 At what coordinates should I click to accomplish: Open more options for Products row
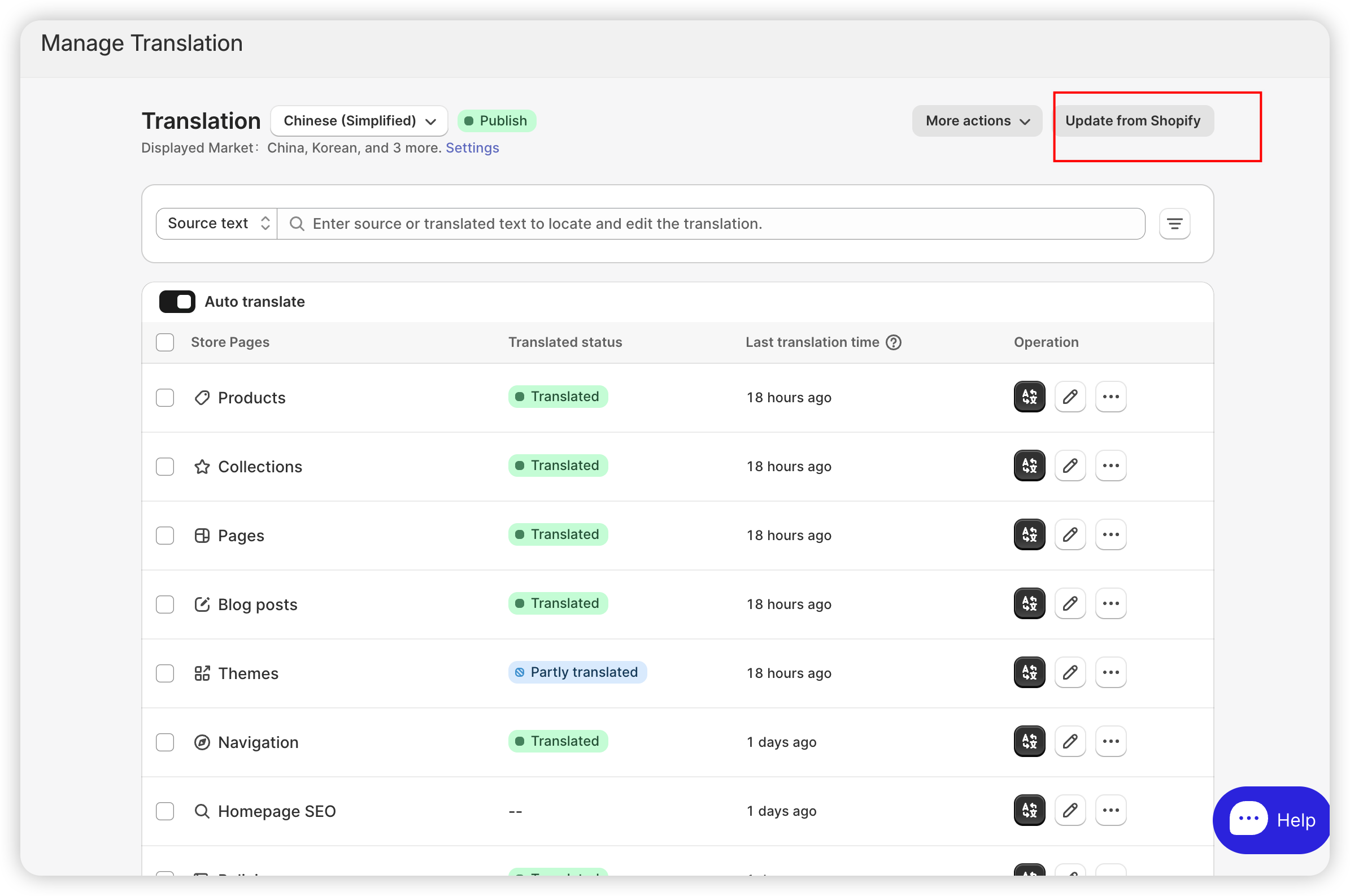[1110, 397]
